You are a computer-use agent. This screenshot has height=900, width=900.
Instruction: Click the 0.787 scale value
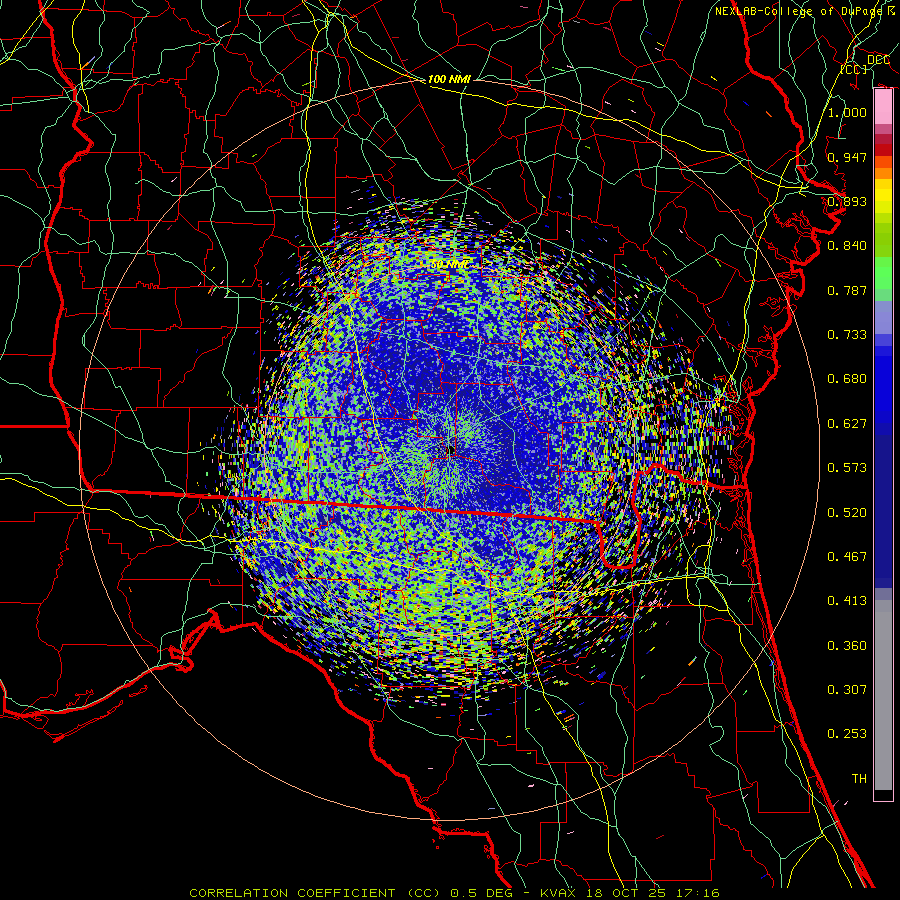(847, 290)
